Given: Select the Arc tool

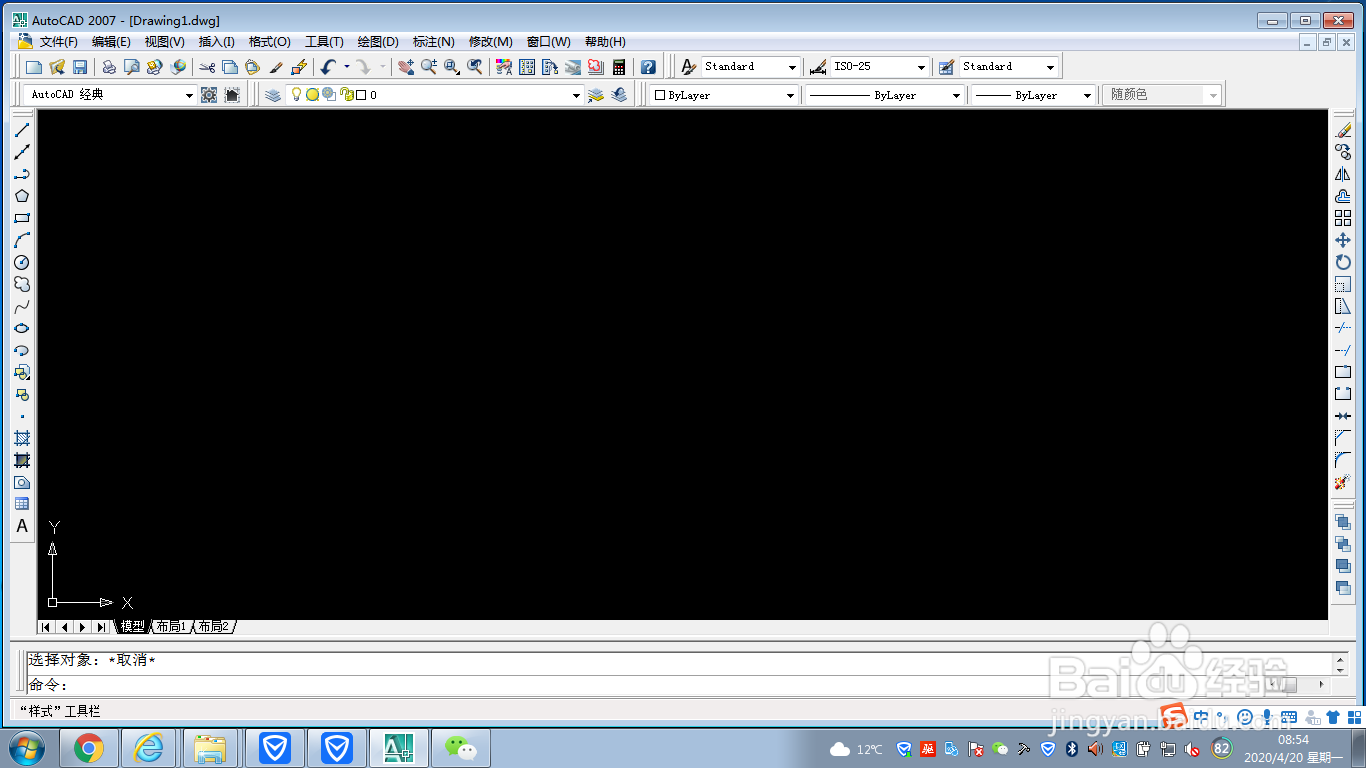Looking at the screenshot, I should pos(22,240).
